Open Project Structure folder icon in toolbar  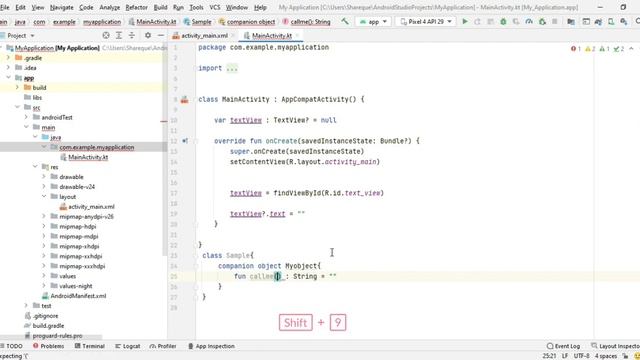[571, 22]
